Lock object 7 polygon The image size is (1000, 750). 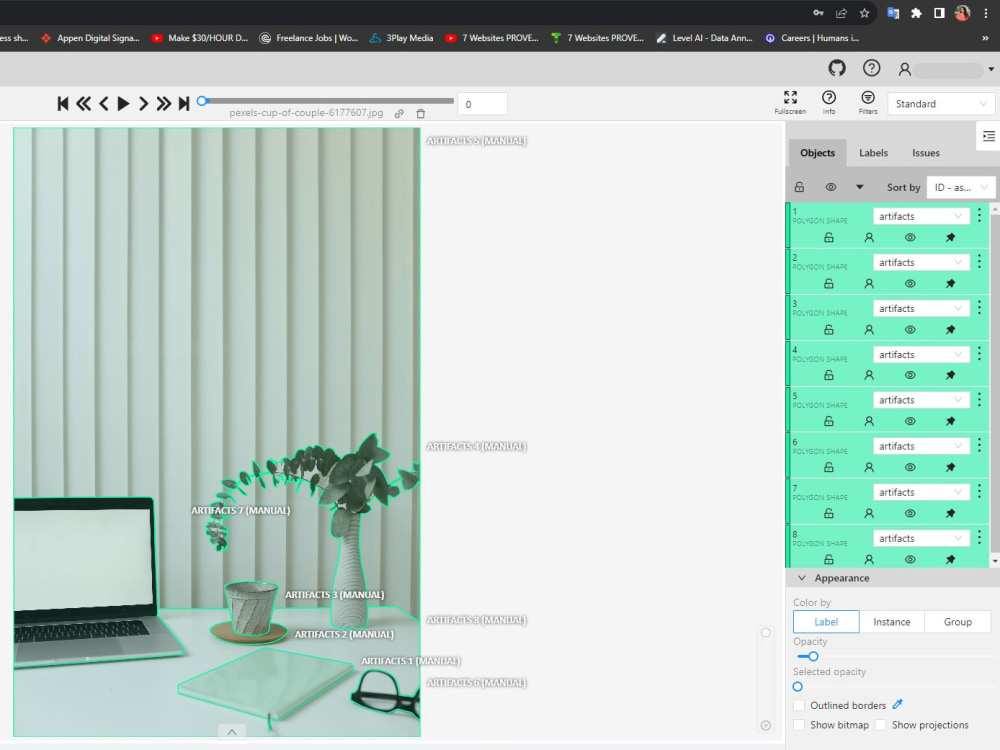[828, 513]
